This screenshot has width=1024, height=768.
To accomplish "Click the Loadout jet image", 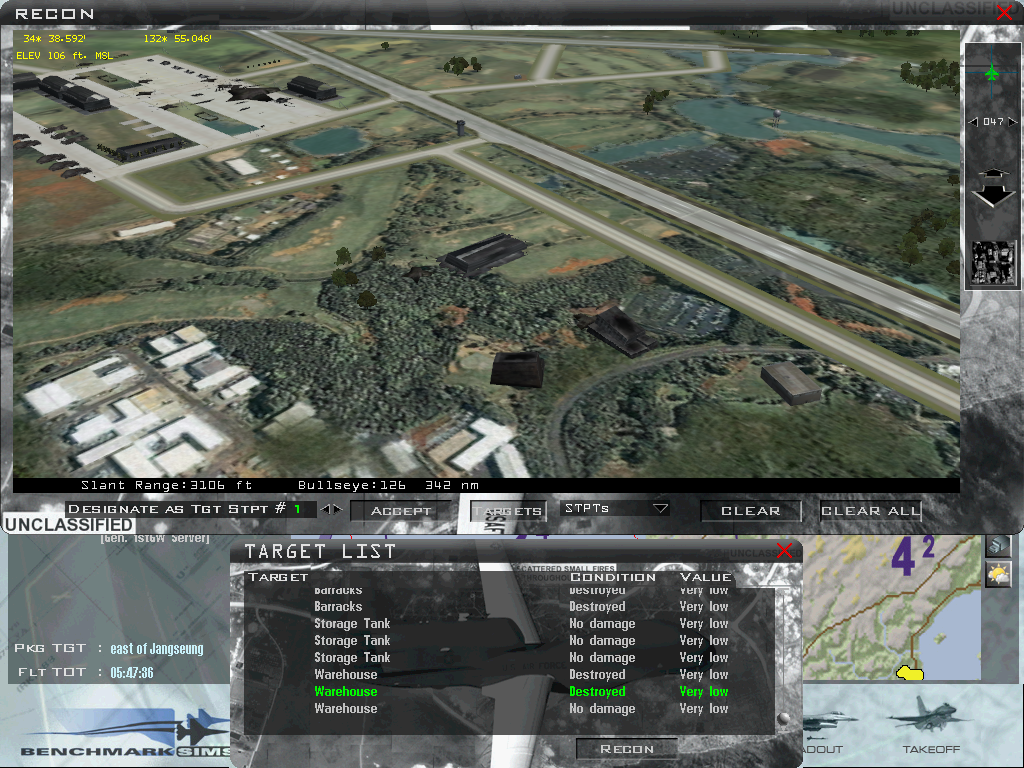I will pos(828,723).
